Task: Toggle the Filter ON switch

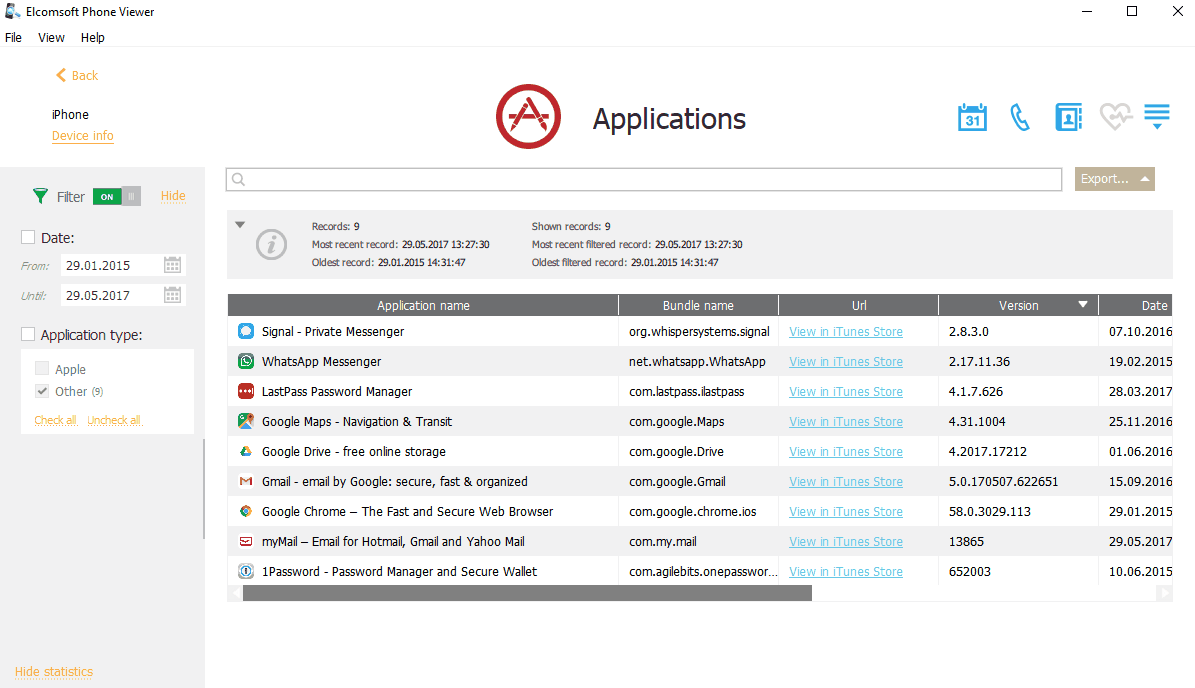Action: click(x=116, y=196)
